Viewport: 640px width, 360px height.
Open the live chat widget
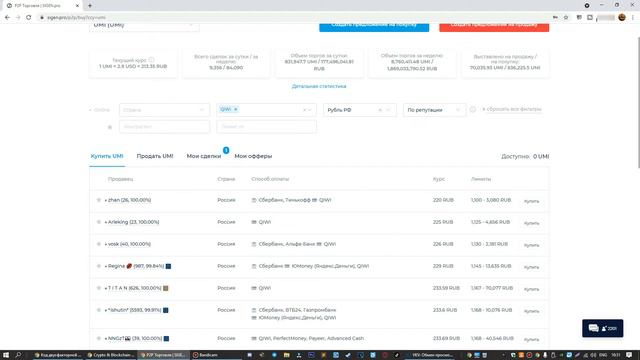pos(602,328)
